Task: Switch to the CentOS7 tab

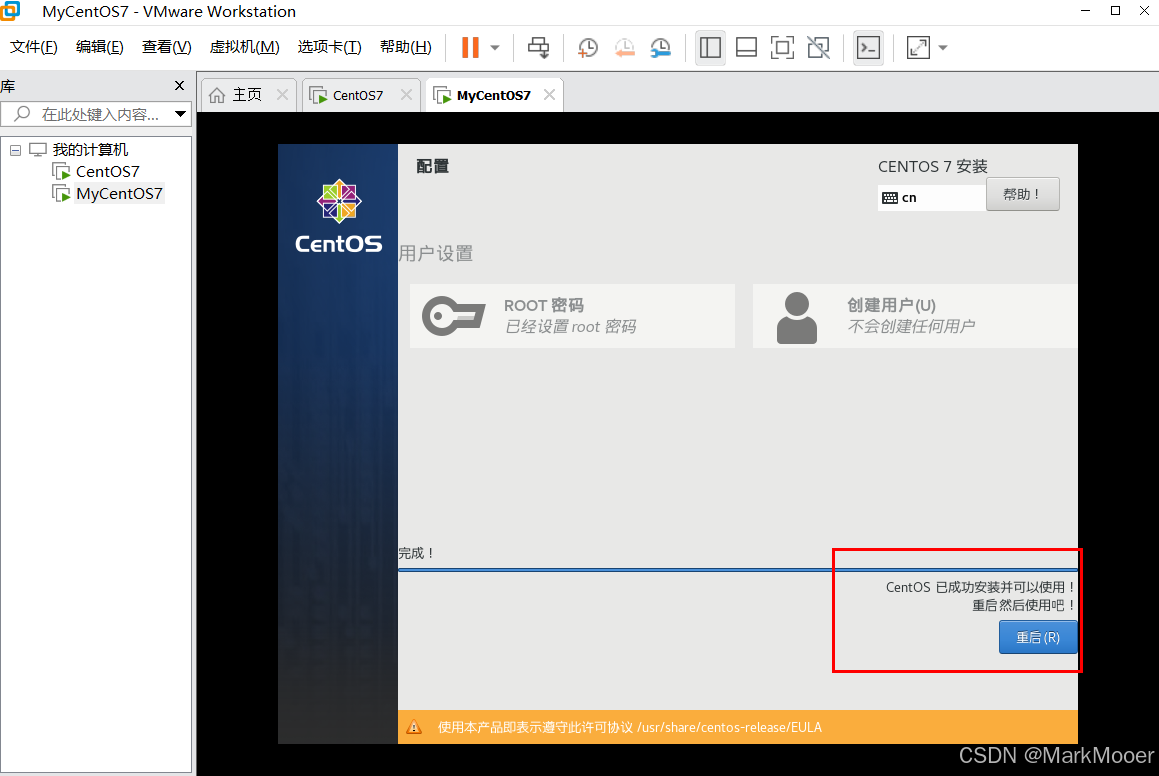Action: tap(358, 95)
